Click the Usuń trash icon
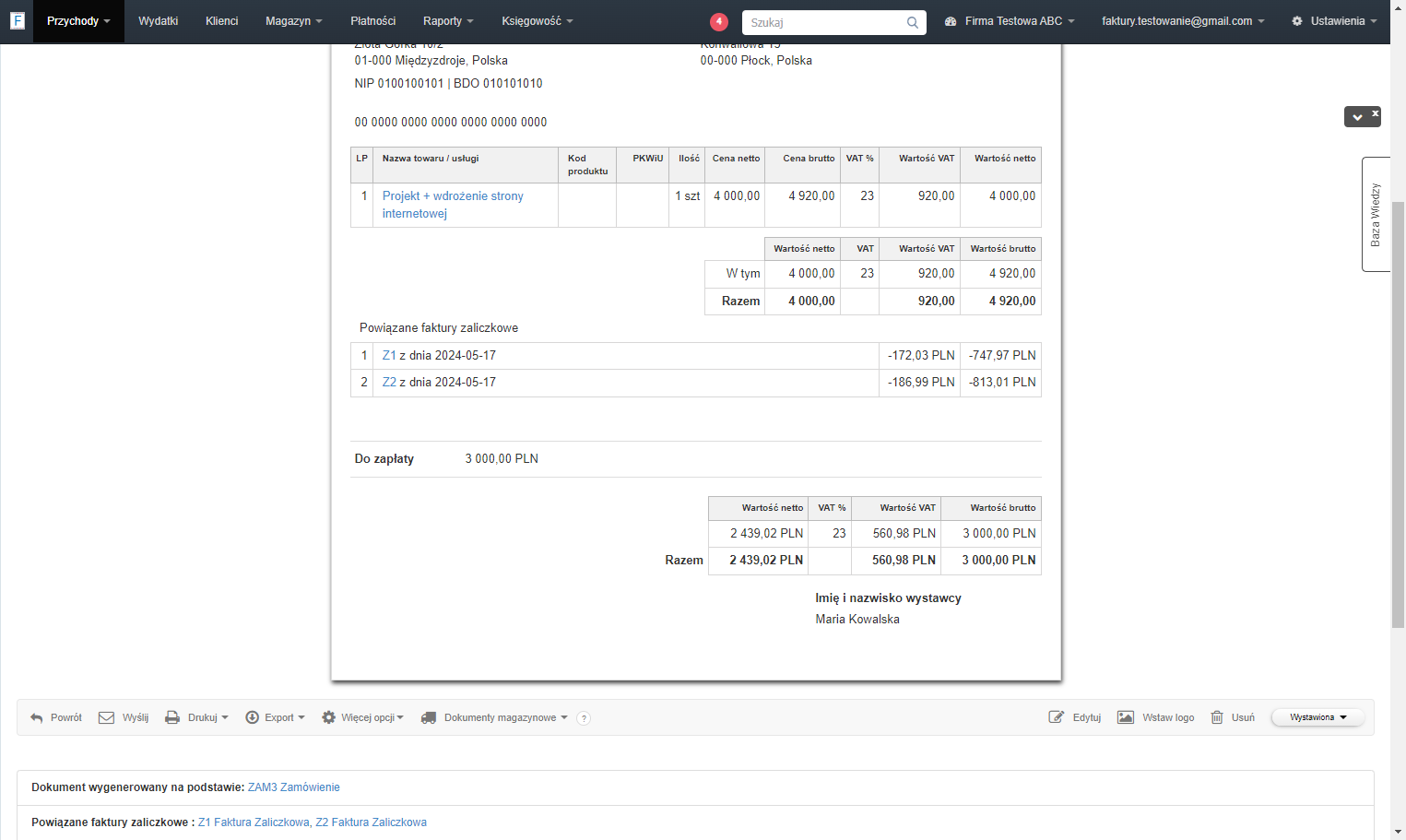This screenshot has width=1406, height=840. coord(1217,717)
